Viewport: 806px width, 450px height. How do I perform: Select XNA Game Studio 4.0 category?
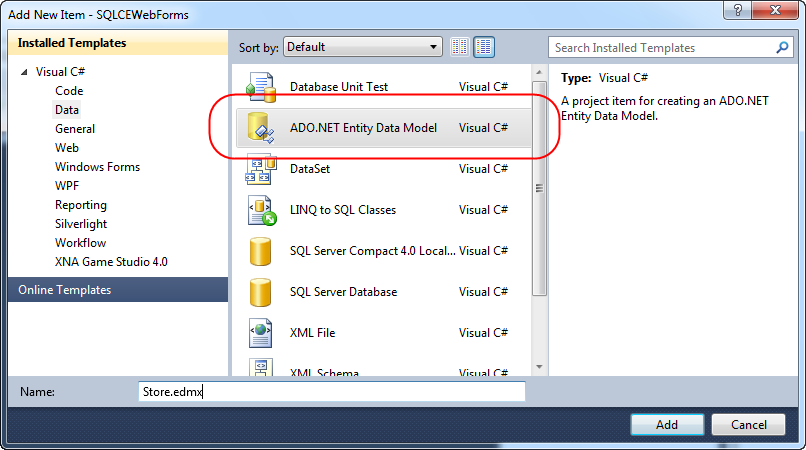click(x=111, y=262)
